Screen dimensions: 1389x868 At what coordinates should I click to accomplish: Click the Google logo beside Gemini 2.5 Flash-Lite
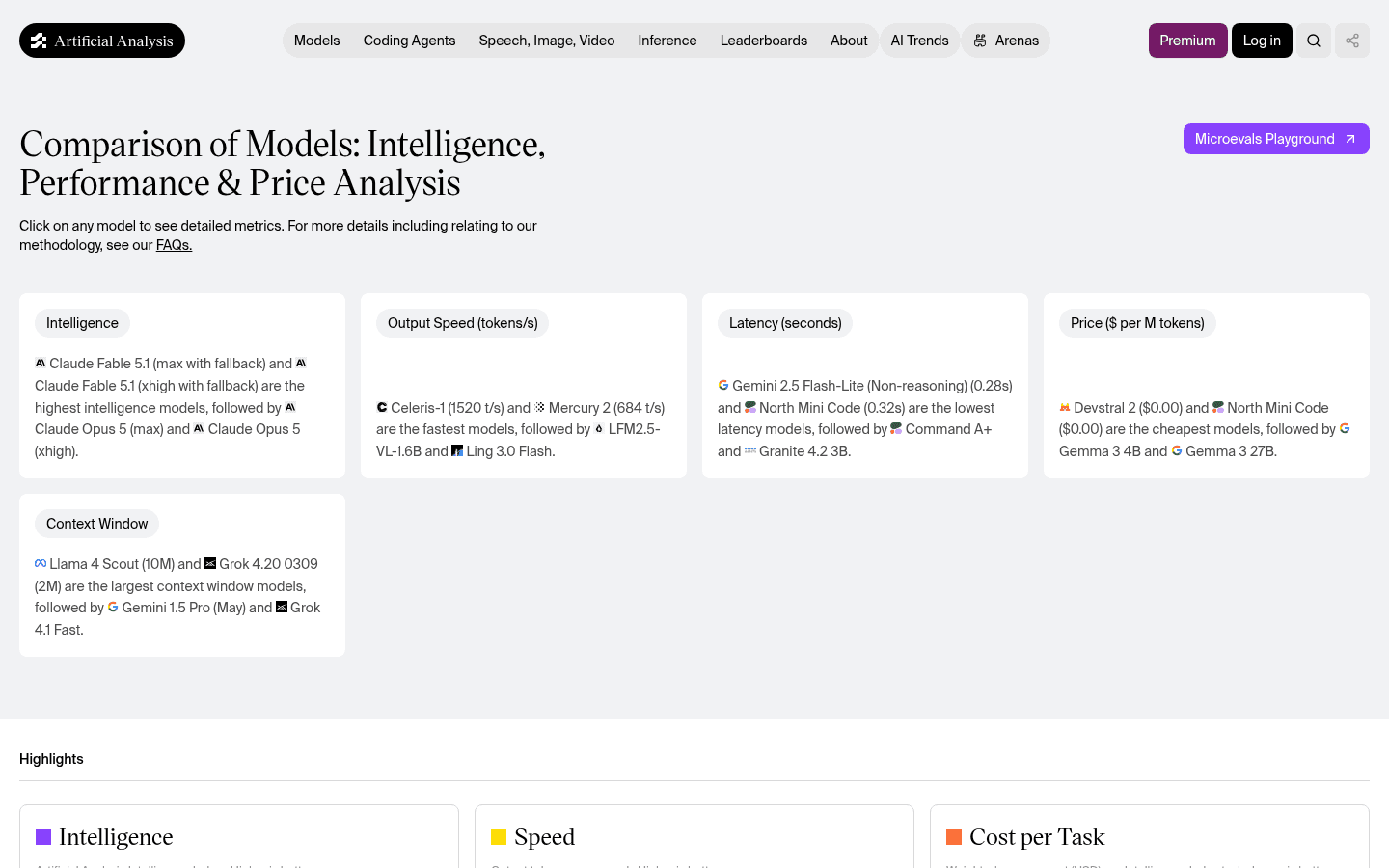tap(723, 386)
